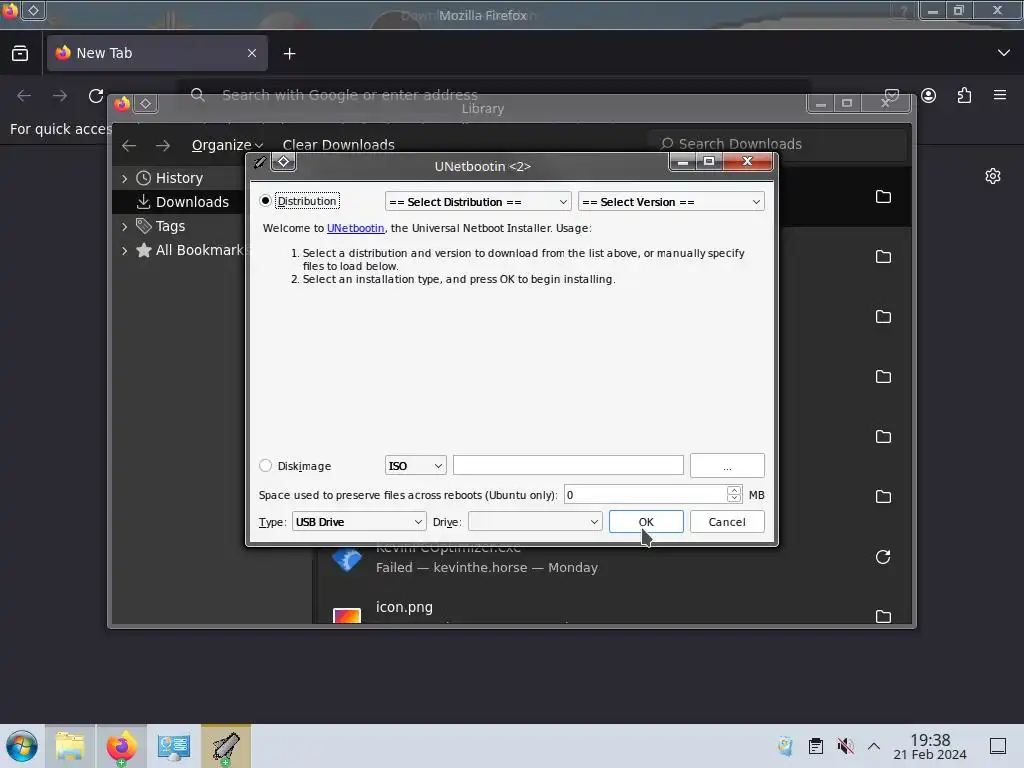Click the Search Downloads field
The width and height of the screenshot is (1024, 768).
tap(777, 144)
